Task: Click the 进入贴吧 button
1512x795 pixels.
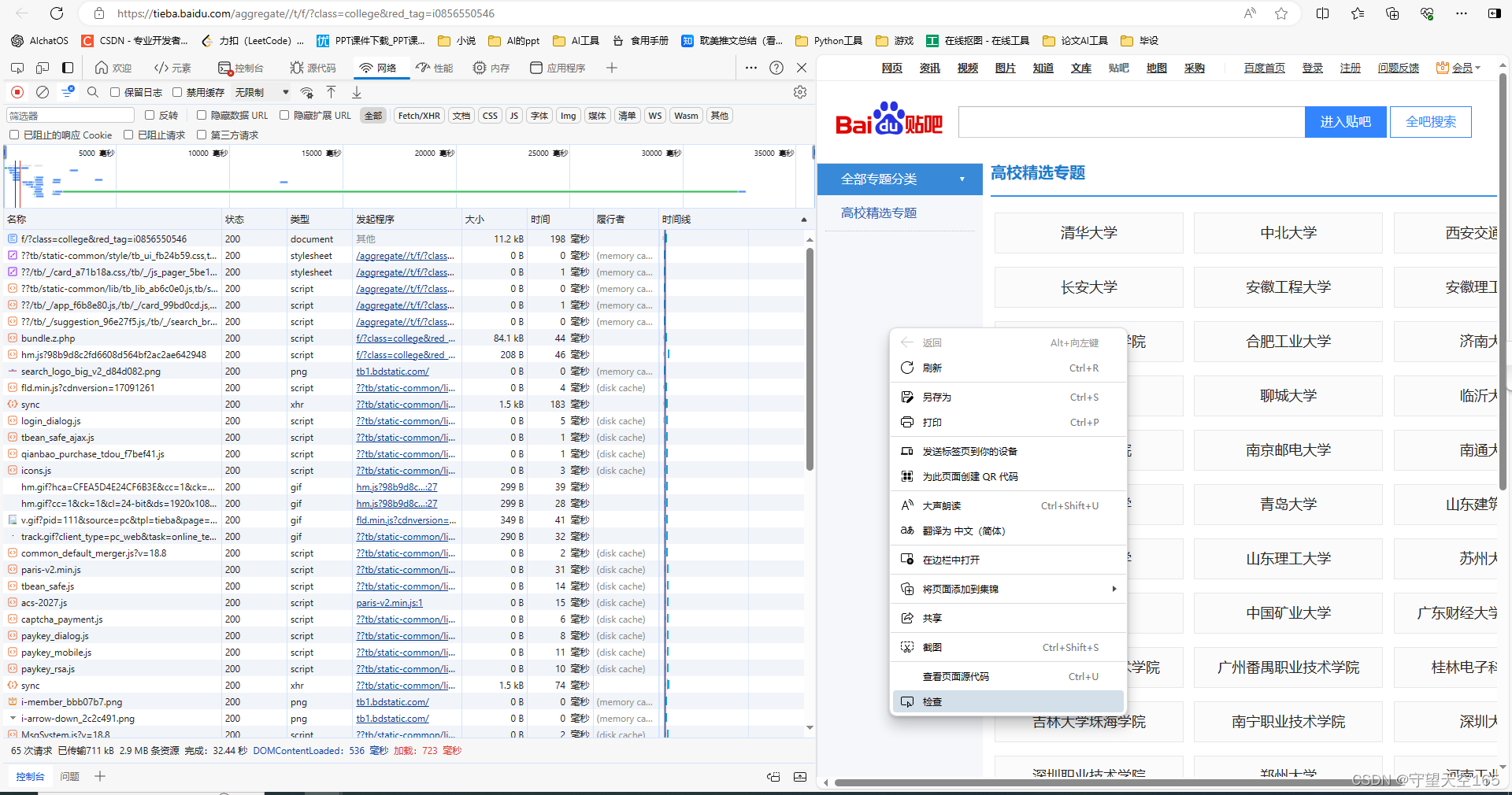Action: (1345, 122)
